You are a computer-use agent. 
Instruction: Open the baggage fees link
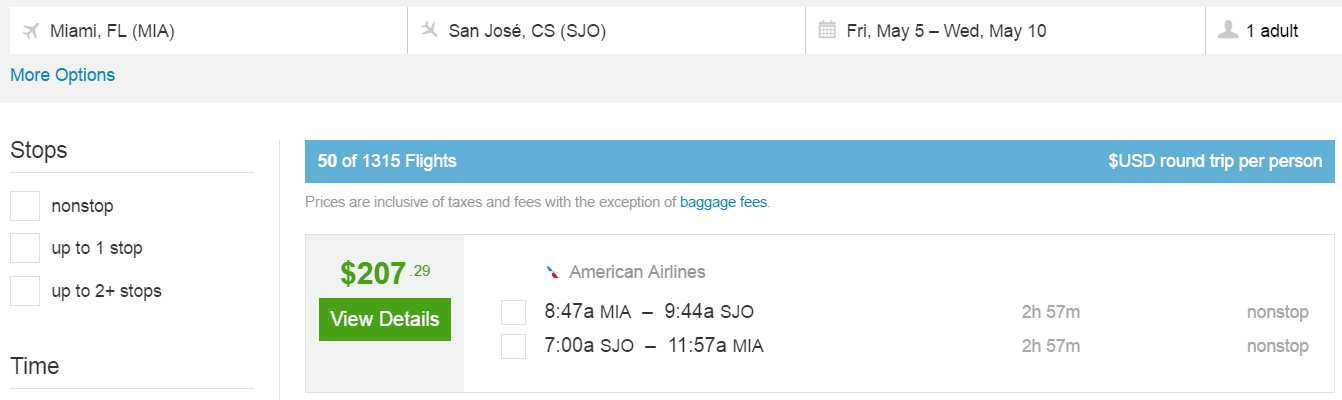pyautogui.click(x=724, y=202)
